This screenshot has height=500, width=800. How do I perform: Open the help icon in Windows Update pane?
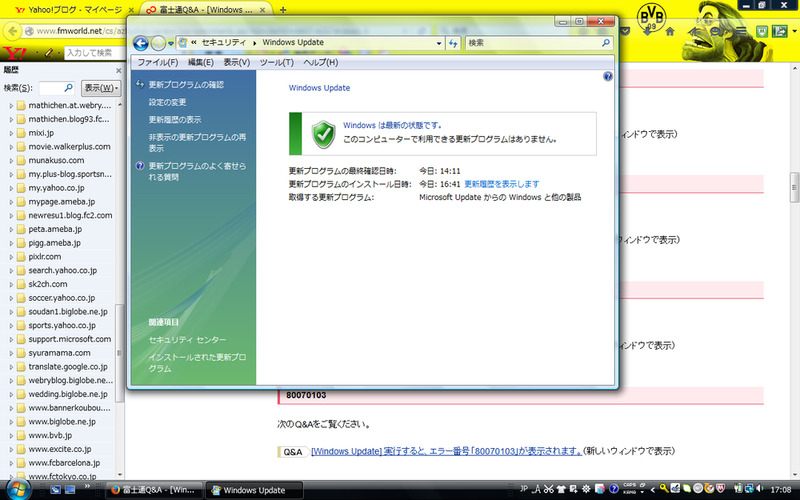tap(608, 77)
